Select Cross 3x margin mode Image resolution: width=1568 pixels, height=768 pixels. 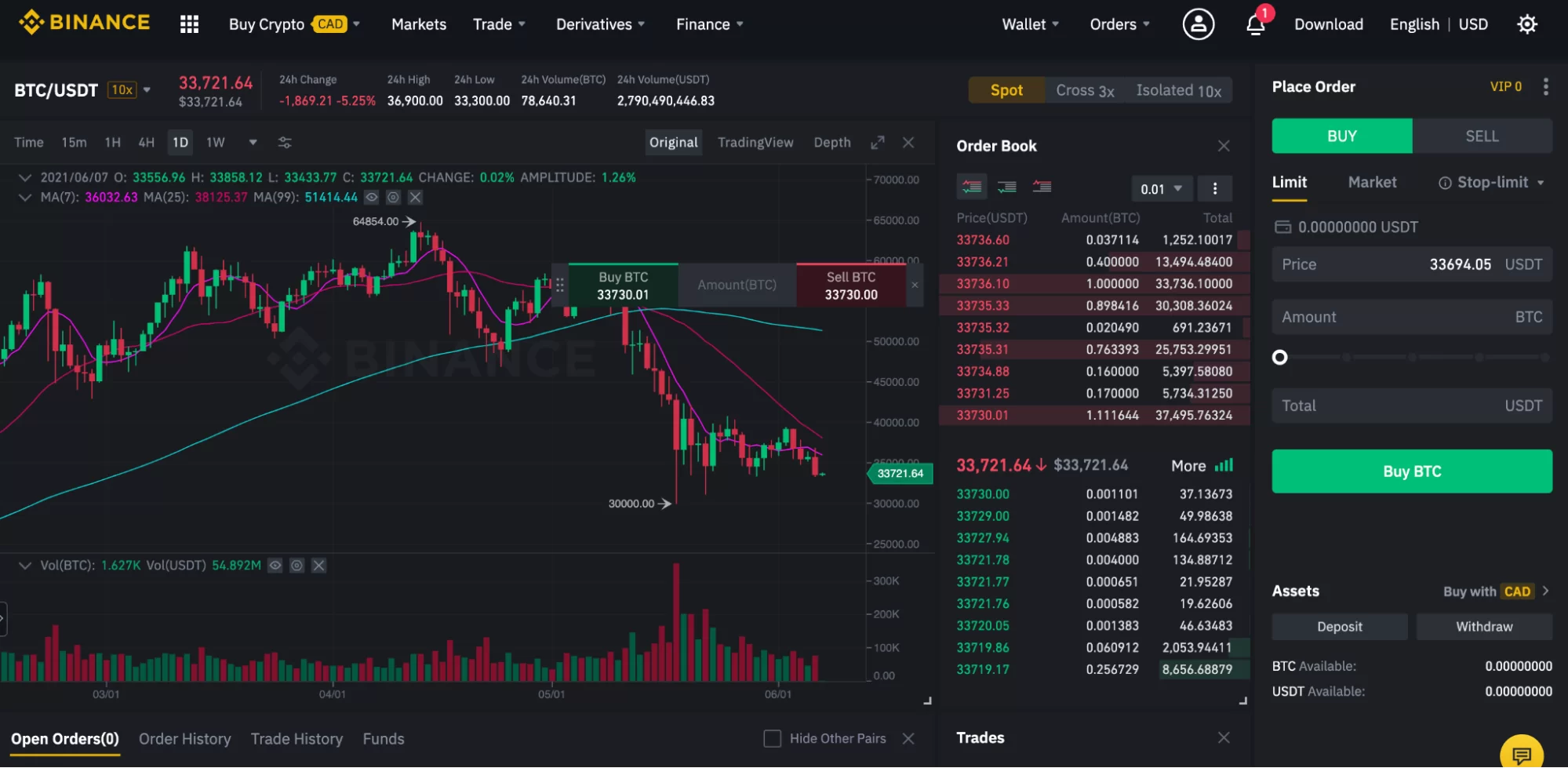click(1085, 90)
